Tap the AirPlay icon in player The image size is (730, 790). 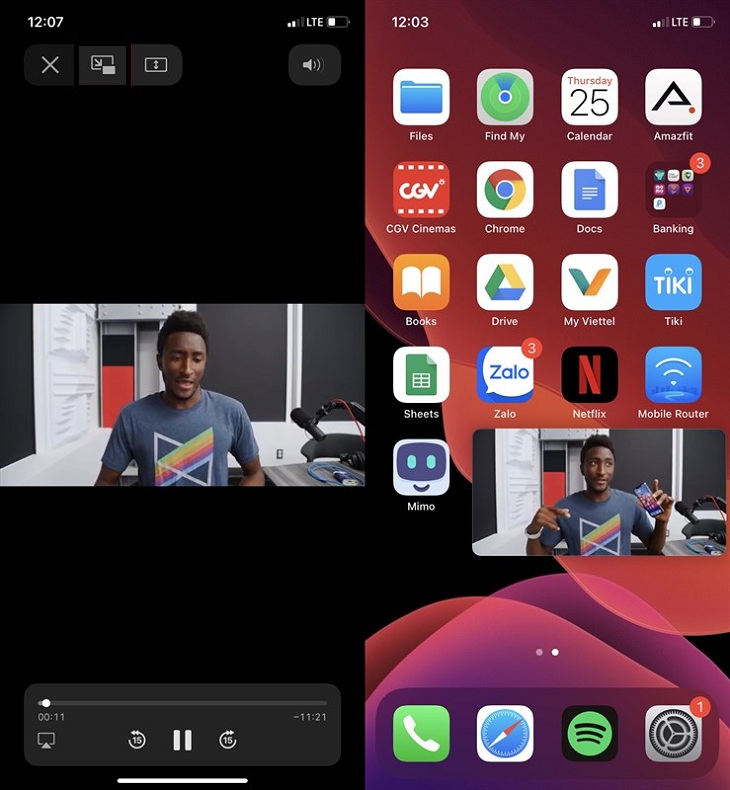coord(46,740)
